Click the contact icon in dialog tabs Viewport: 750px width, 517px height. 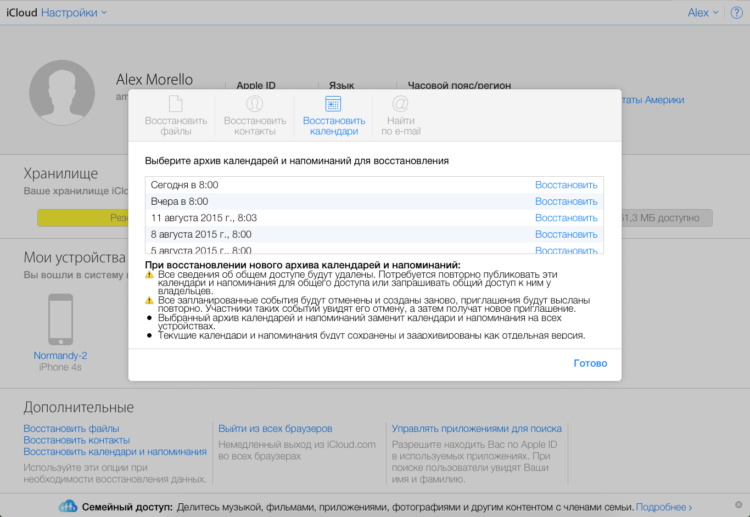coord(254,104)
